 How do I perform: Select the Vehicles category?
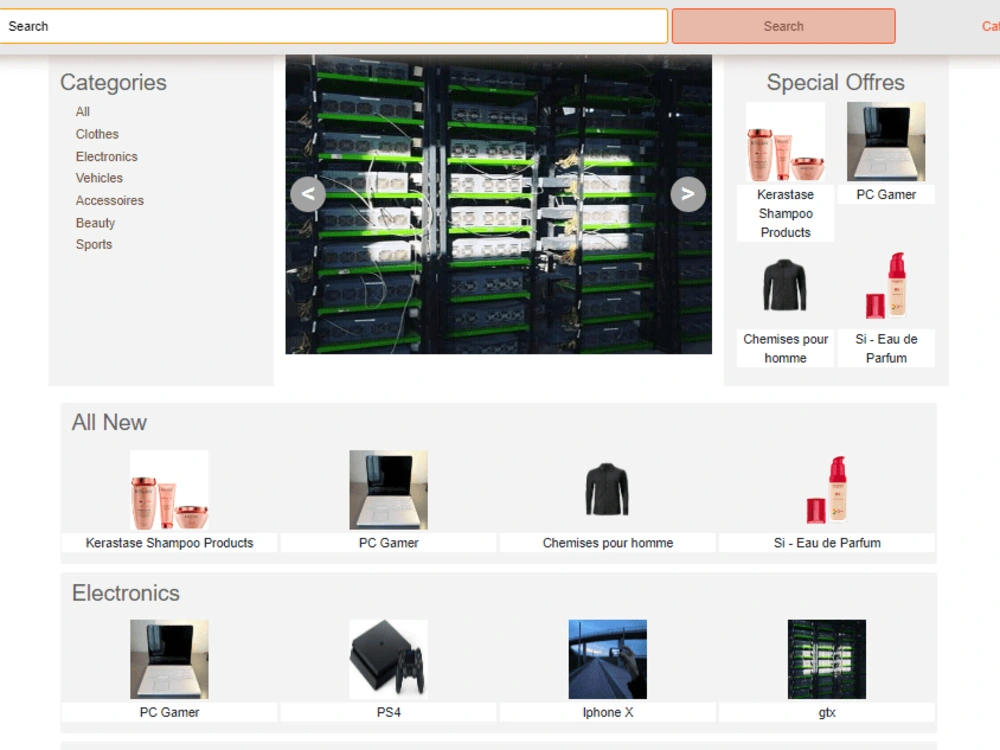(99, 178)
